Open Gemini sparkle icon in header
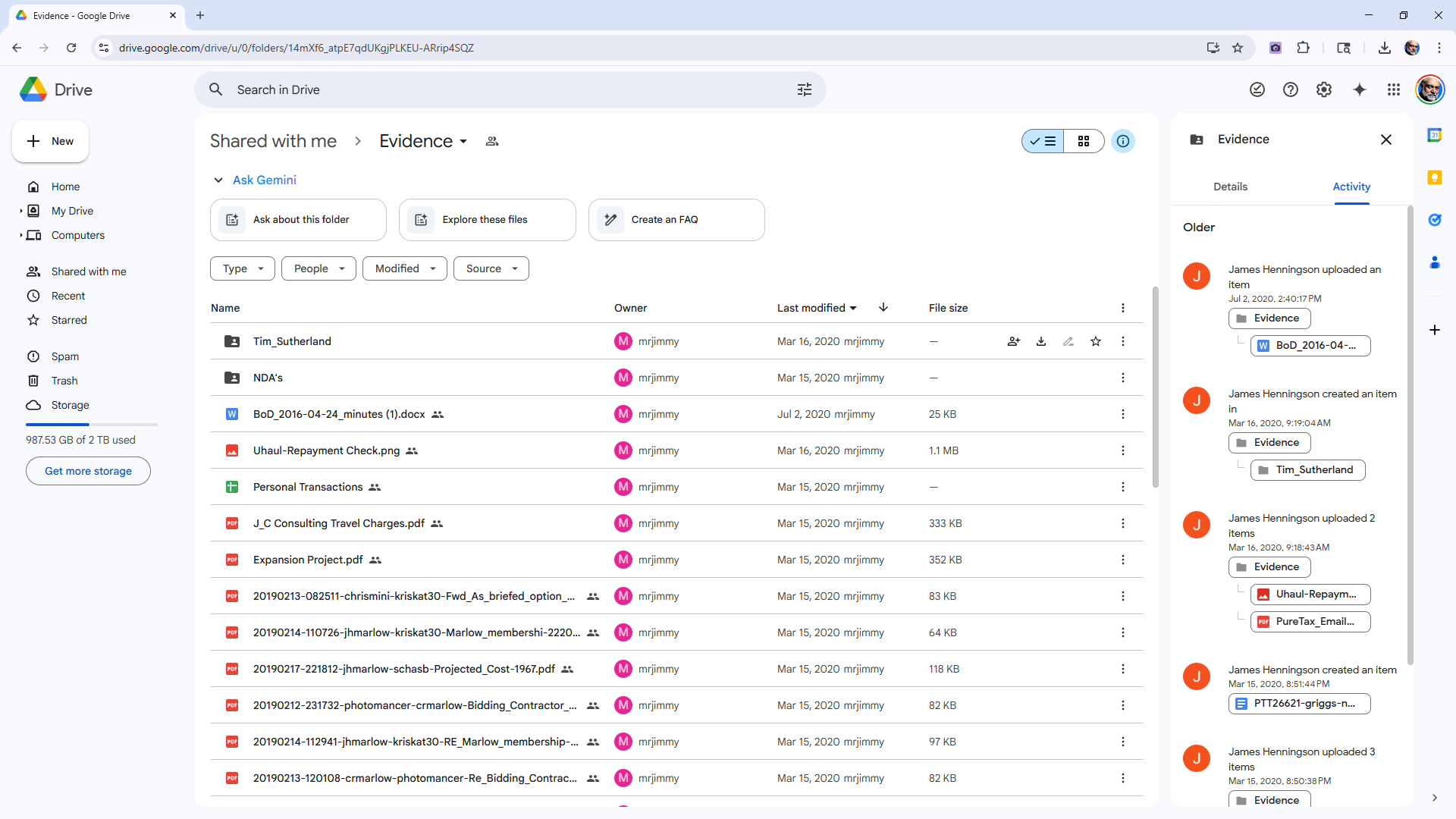The width and height of the screenshot is (1456, 819). pyautogui.click(x=1360, y=89)
